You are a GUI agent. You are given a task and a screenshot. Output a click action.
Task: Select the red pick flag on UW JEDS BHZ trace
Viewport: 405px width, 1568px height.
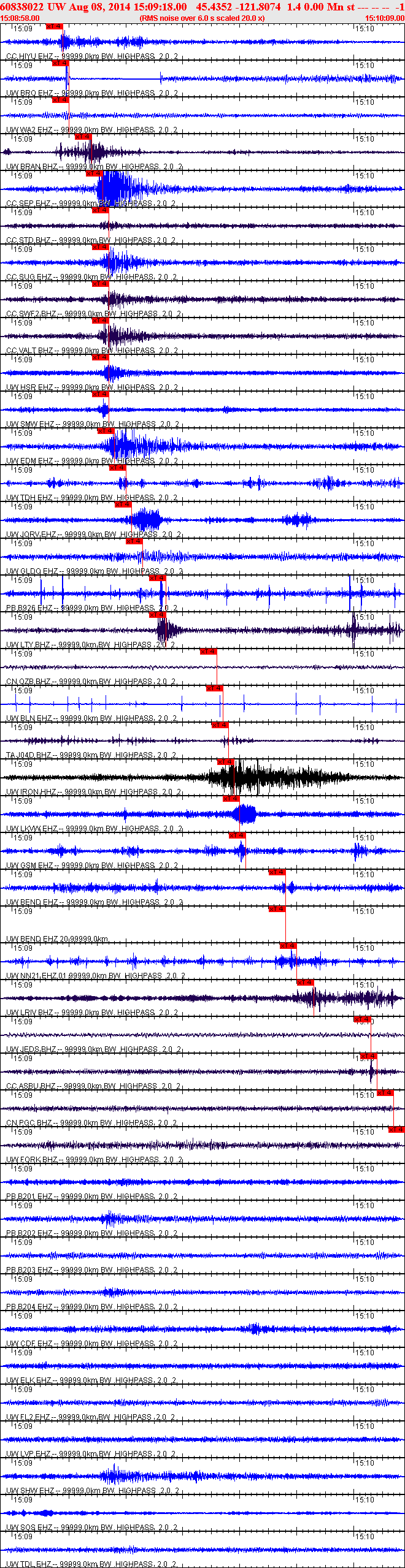[362, 1019]
